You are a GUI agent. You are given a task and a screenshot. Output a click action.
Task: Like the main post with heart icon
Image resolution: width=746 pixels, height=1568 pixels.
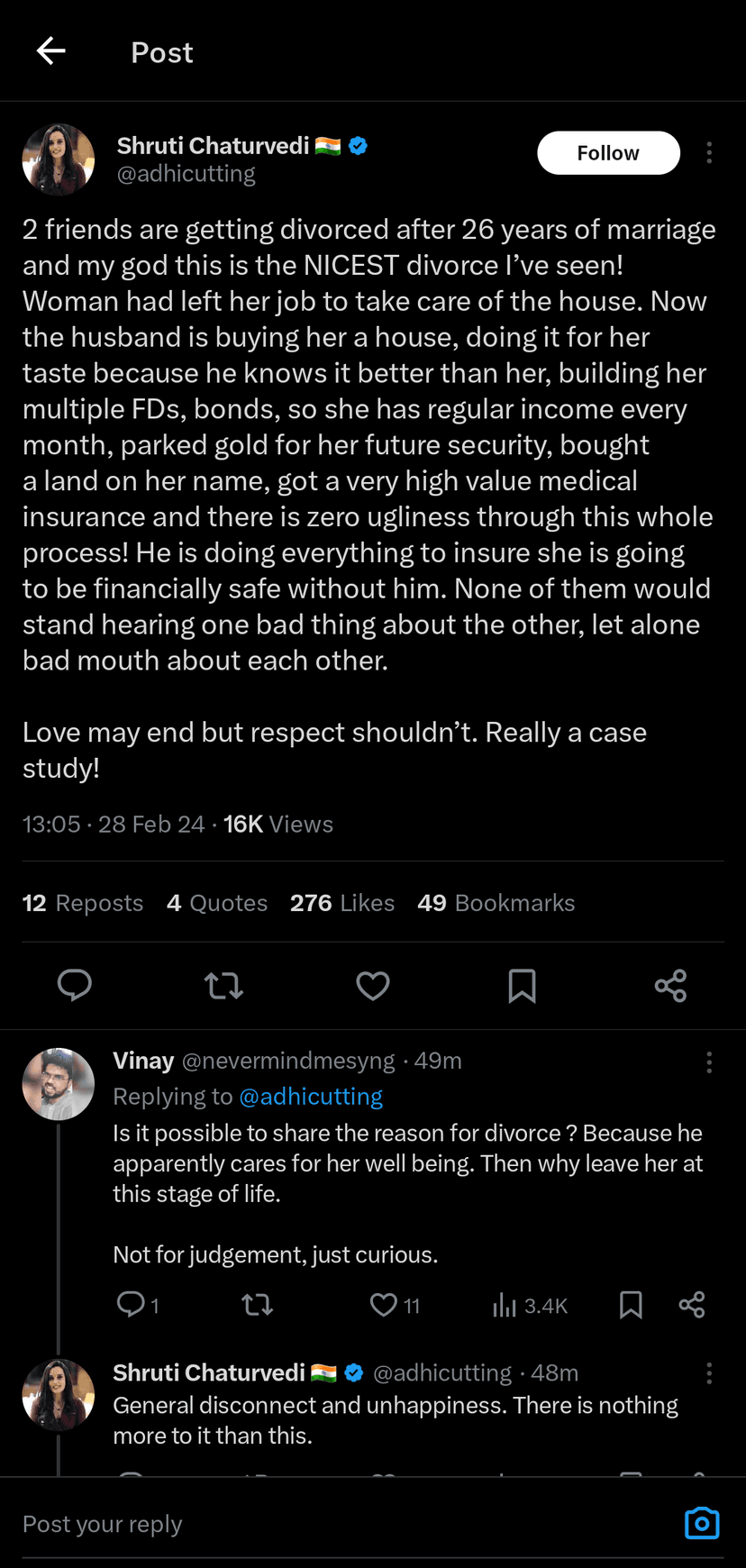click(x=373, y=985)
